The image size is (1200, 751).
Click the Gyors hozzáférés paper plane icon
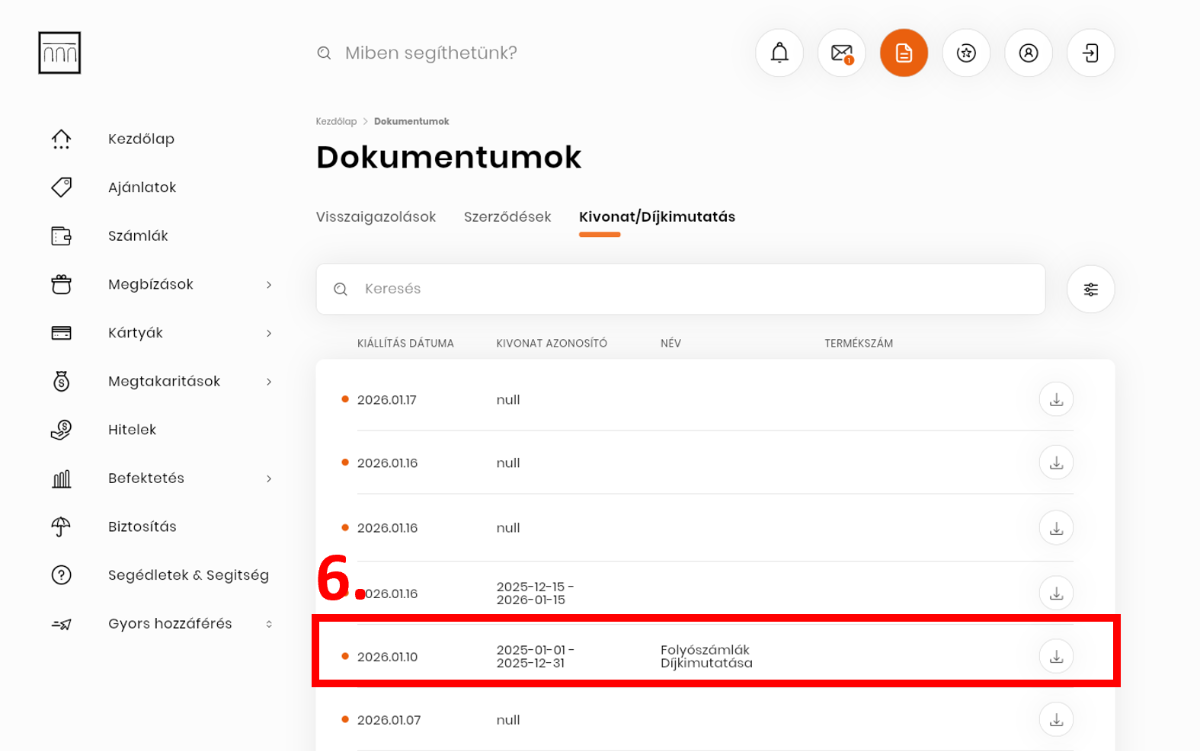[61, 624]
